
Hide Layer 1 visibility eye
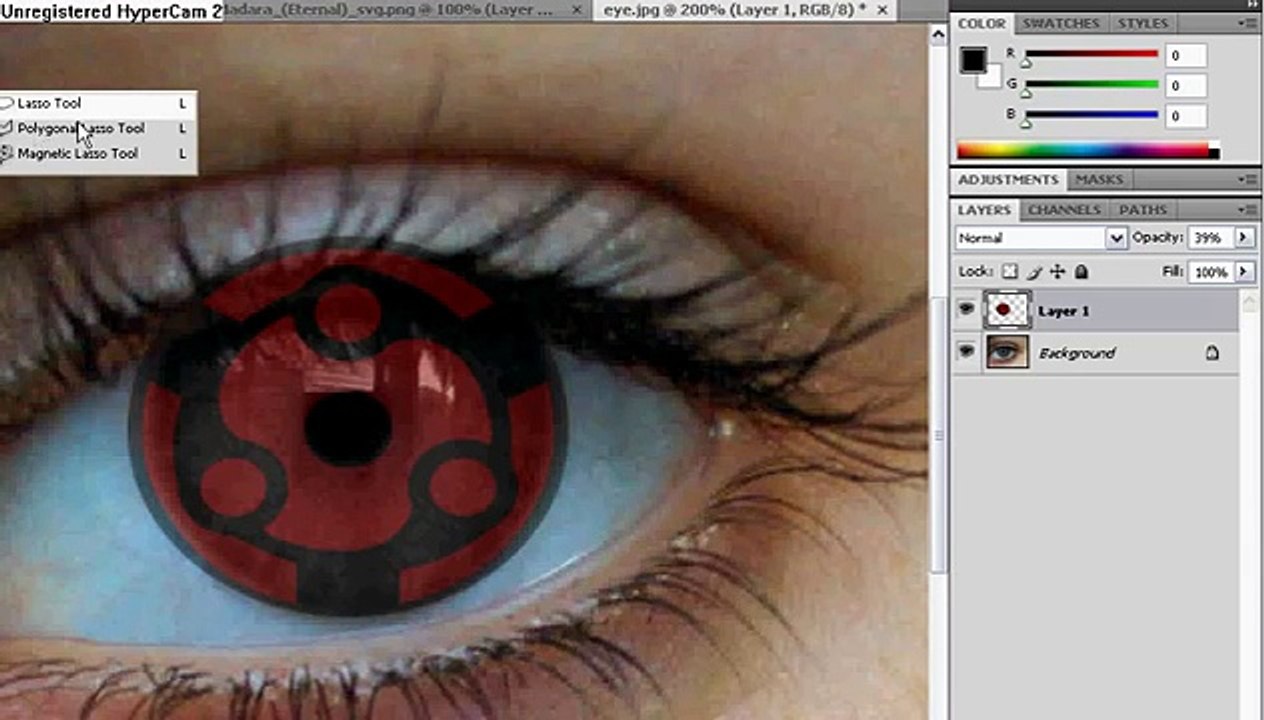pyautogui.click(x=966, y=310)
